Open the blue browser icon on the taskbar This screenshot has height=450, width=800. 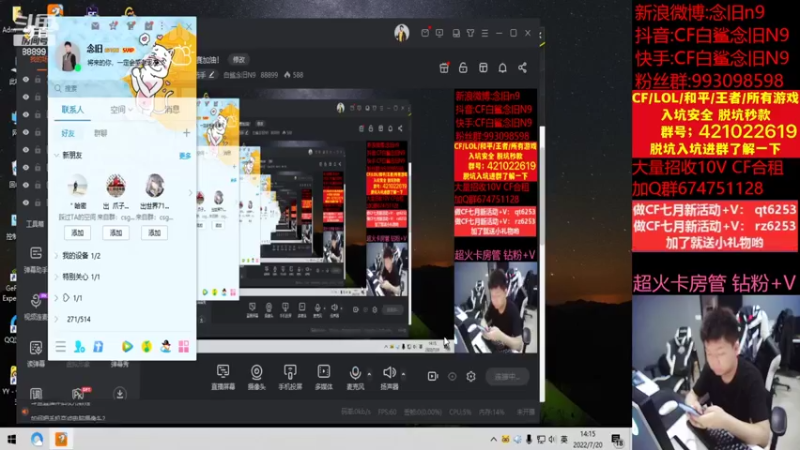coord(37,439)
